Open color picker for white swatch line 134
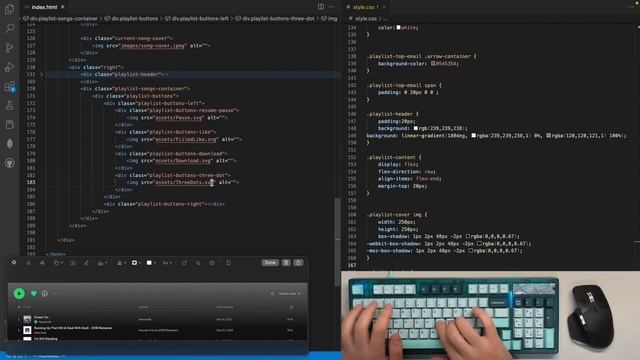The width and height of the screenshot is (640, 360). (398, 27)
